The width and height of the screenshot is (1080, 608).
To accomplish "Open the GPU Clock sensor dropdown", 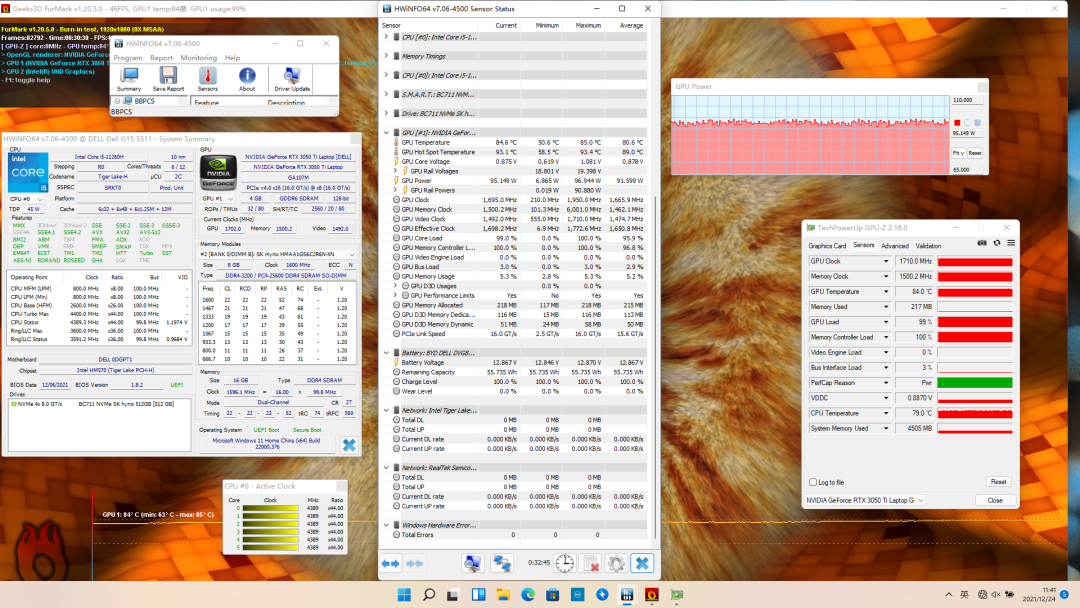I will click(x=886, y=261).
